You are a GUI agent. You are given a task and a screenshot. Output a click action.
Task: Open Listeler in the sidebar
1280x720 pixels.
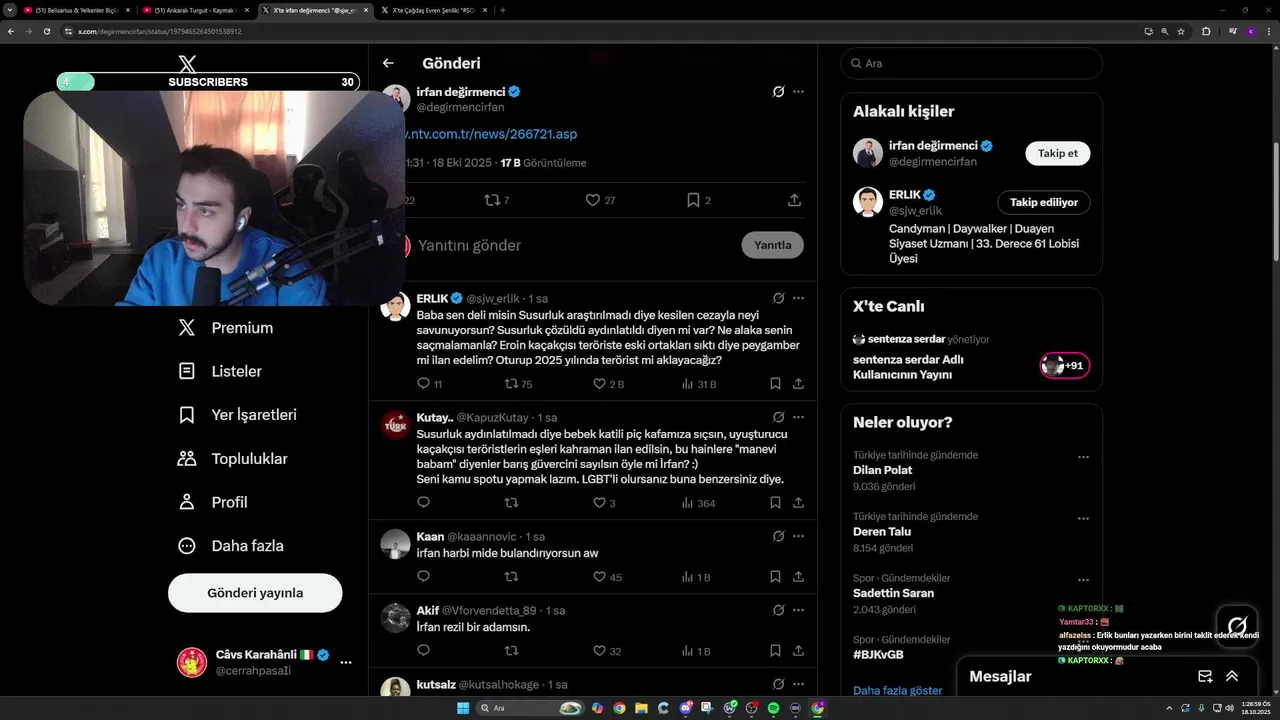[x=220, y=371]
